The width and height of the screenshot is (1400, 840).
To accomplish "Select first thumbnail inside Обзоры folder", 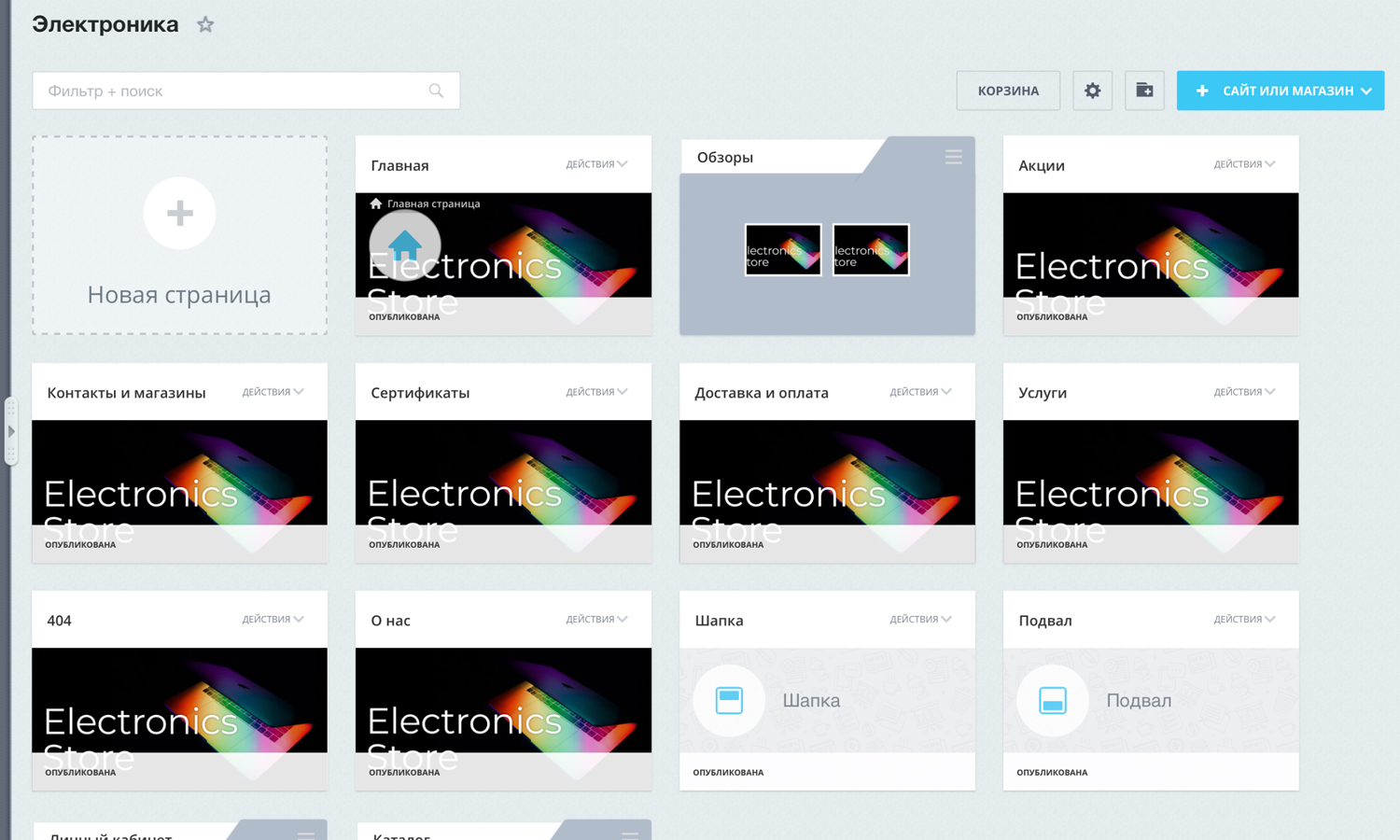I will point(783,250).
